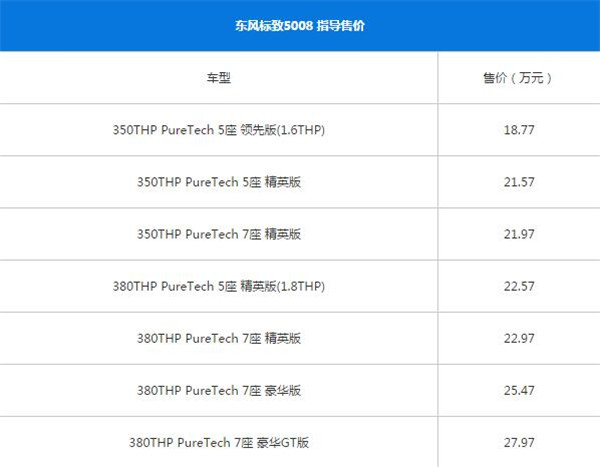Select the 车型 column header
The width and height of the screenshot is (600, 467).
pos(218,78)
